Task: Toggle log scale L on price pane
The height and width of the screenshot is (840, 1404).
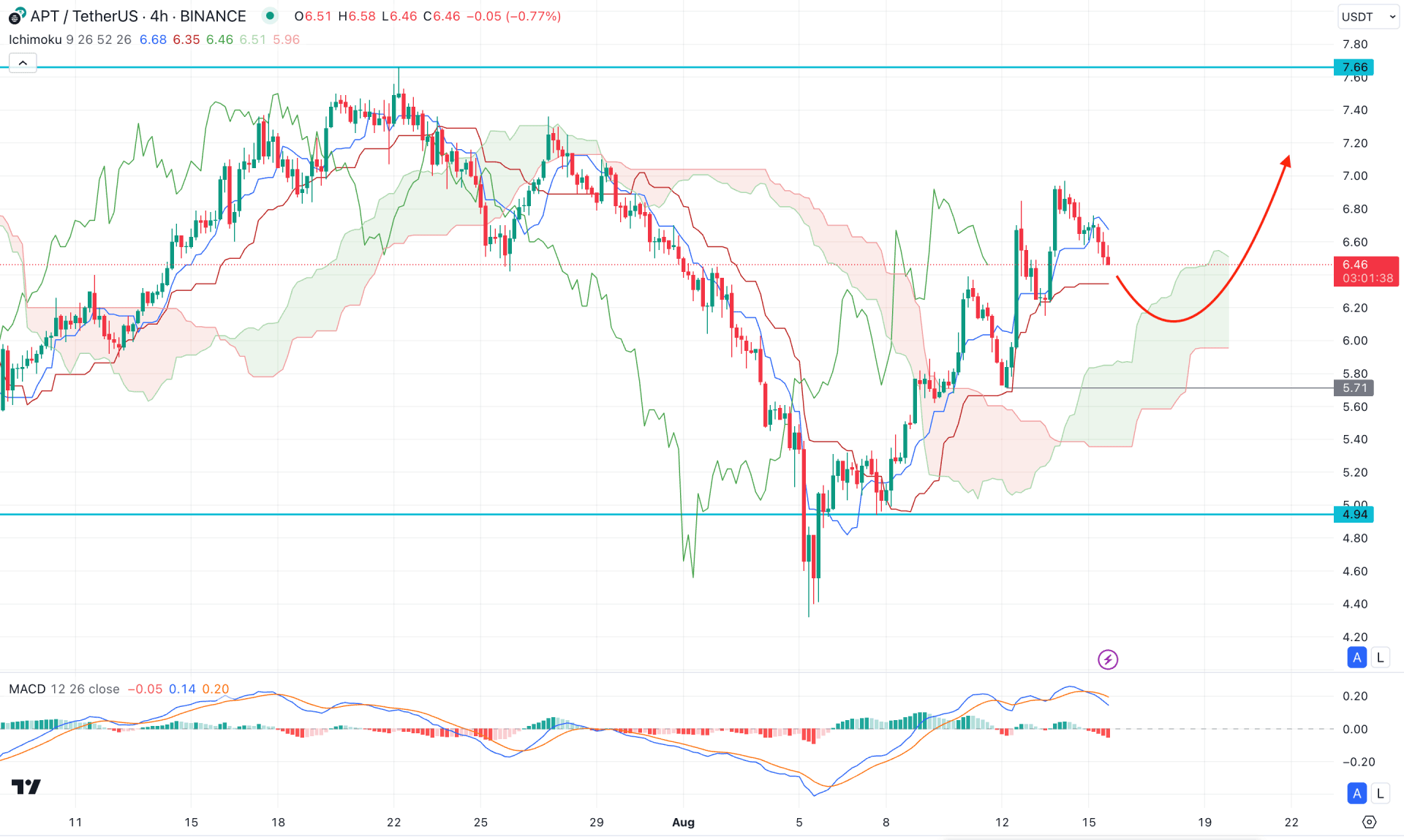Action: [1380, 657]
